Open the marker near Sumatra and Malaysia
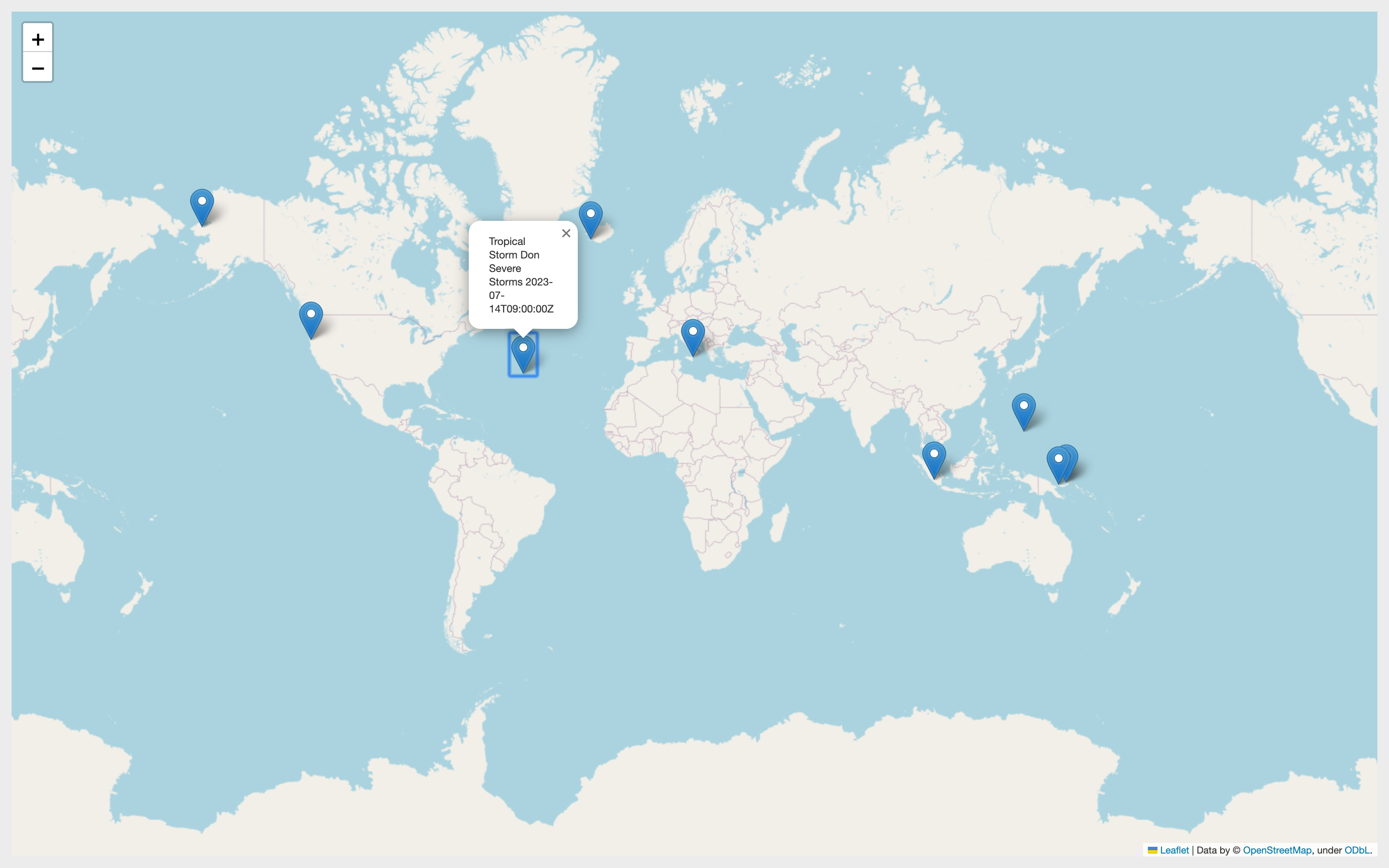This screenshot has width=1389, height=868. (x=934, y=458)
